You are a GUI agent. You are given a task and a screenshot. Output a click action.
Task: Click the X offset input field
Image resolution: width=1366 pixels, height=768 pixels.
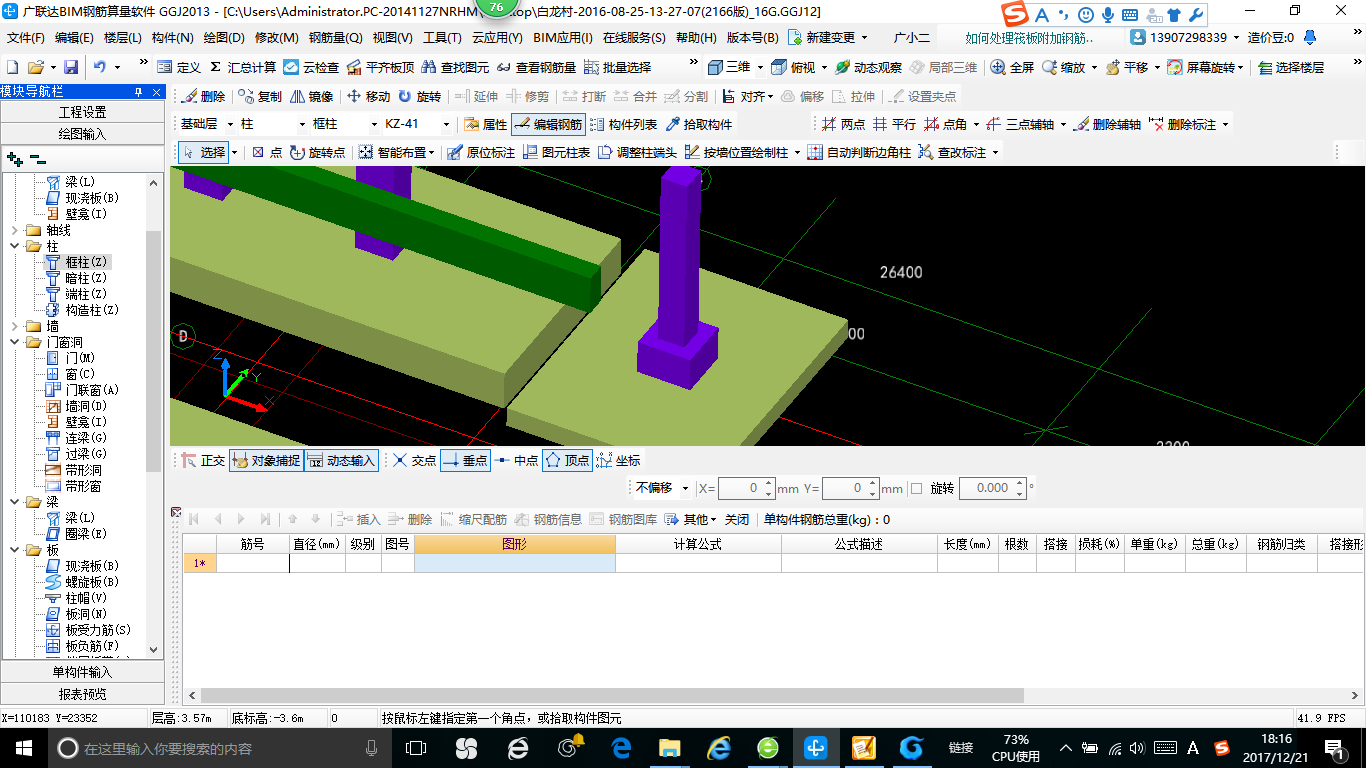pyautogui.click(x=746, y=488)
